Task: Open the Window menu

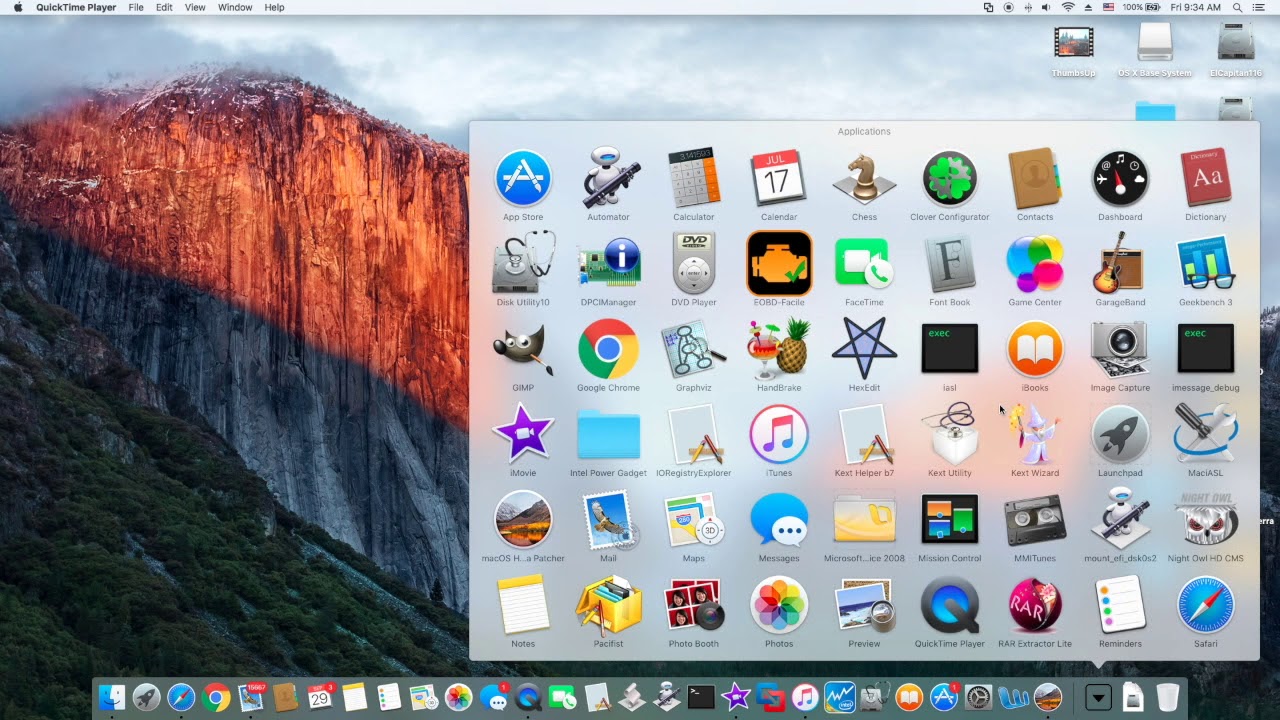Action: [235, 7]
